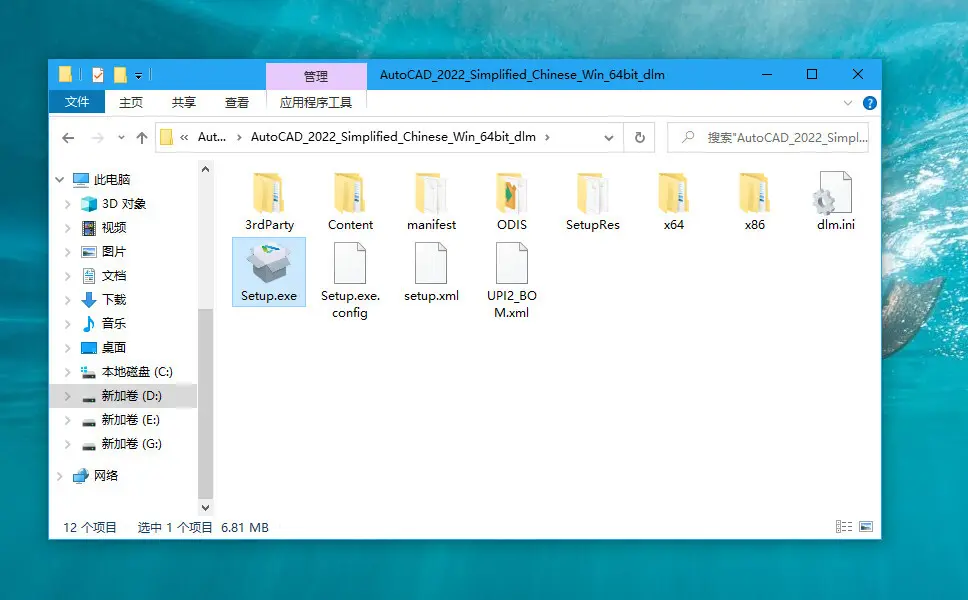Image resolution: width=968 pixels, height=600 pixels.
Task: Expand the 新加卷 (E:) node
Action: click(x=68, y=420)
